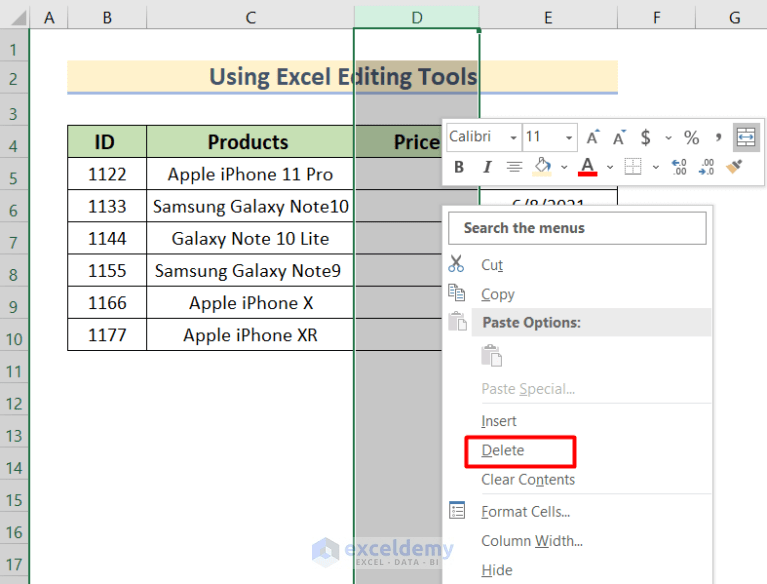This screenshot has width=767, height=584.
Task: Click cell Apple iPhone XR
Action: click(250, 335)
